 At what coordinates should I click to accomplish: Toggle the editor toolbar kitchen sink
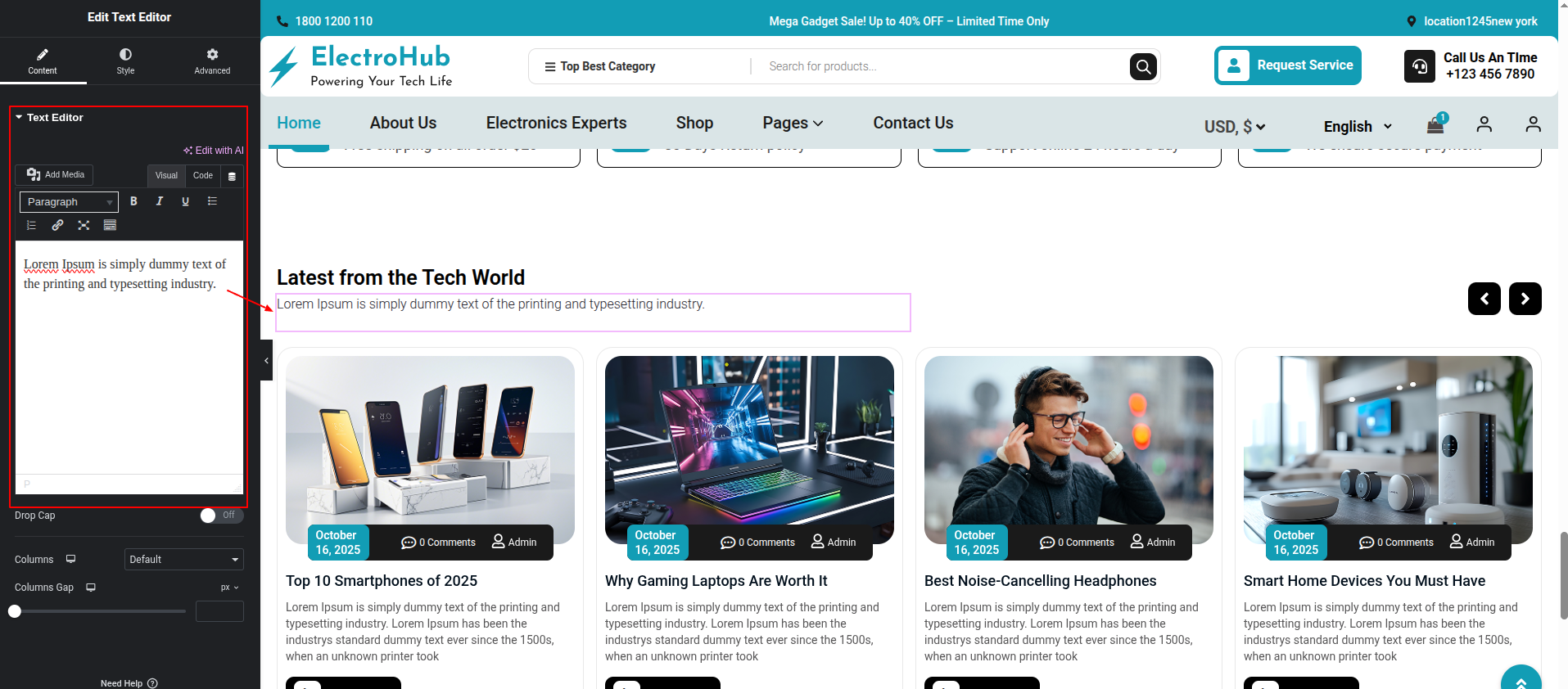110,225
